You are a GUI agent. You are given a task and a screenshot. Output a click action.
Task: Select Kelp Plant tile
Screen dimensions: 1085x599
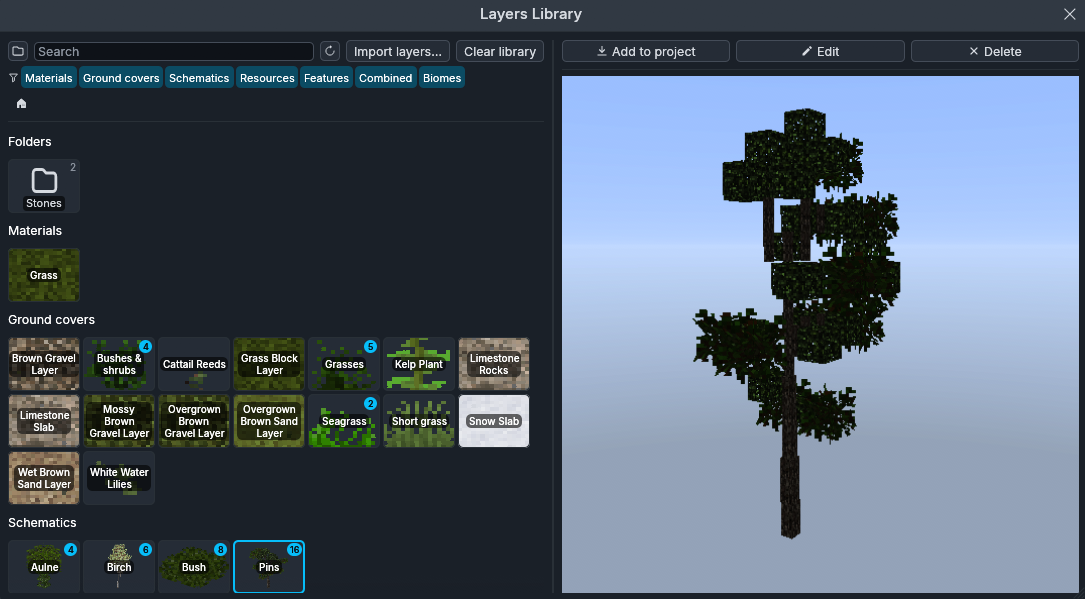(419, 364)
